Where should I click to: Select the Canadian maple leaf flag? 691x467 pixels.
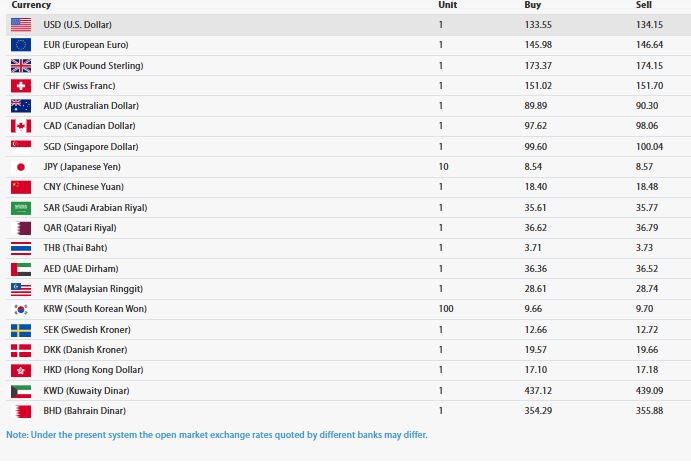21,126
